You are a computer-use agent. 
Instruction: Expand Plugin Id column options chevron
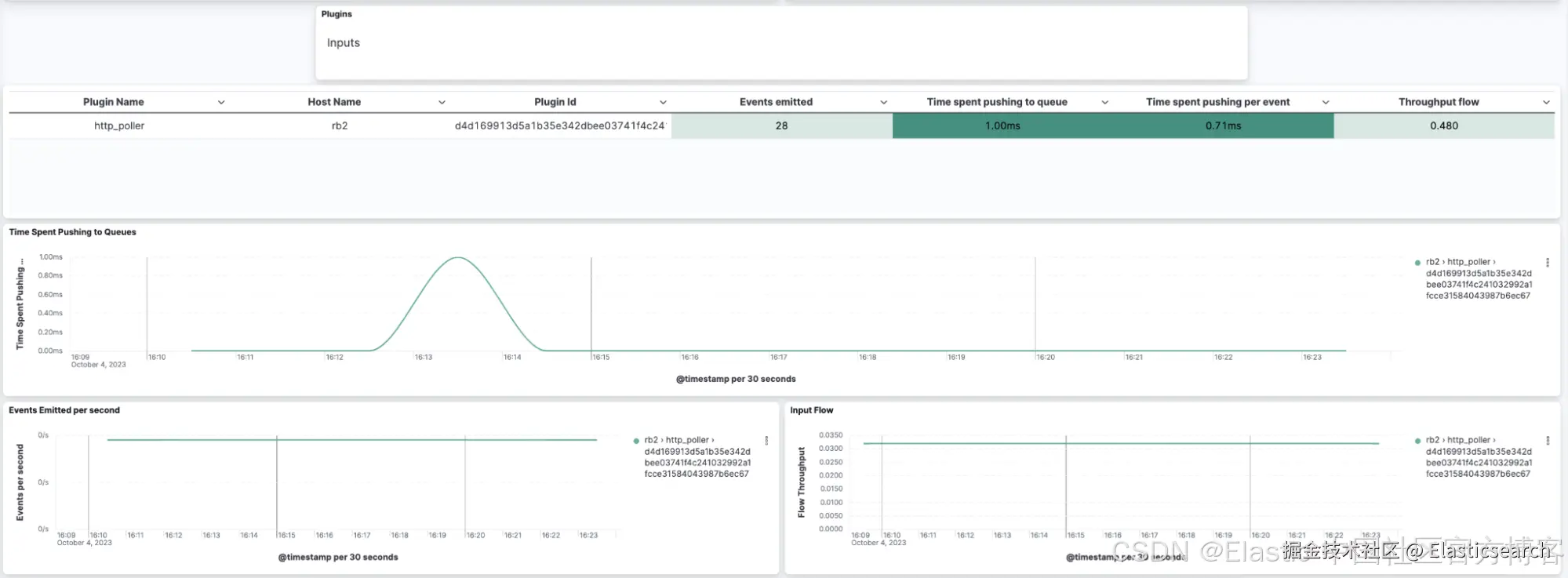[x=663, y=102]
